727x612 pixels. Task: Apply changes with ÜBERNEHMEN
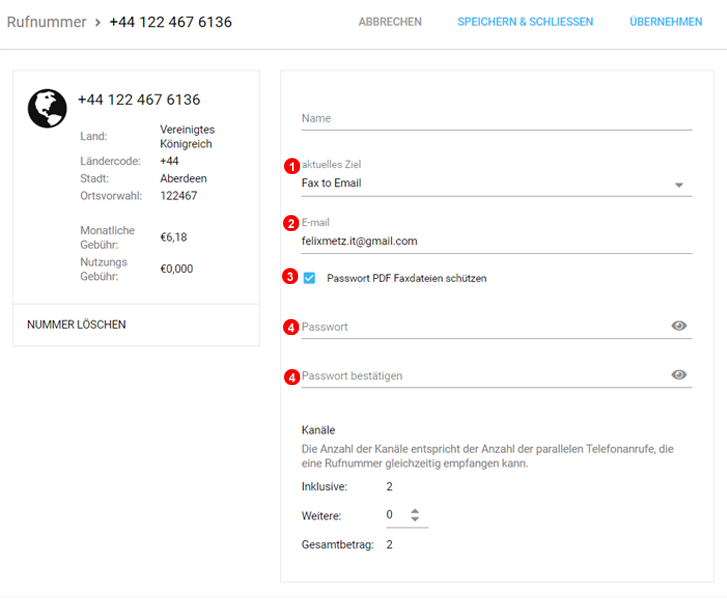pyautogui.click(x=665, y=22)
